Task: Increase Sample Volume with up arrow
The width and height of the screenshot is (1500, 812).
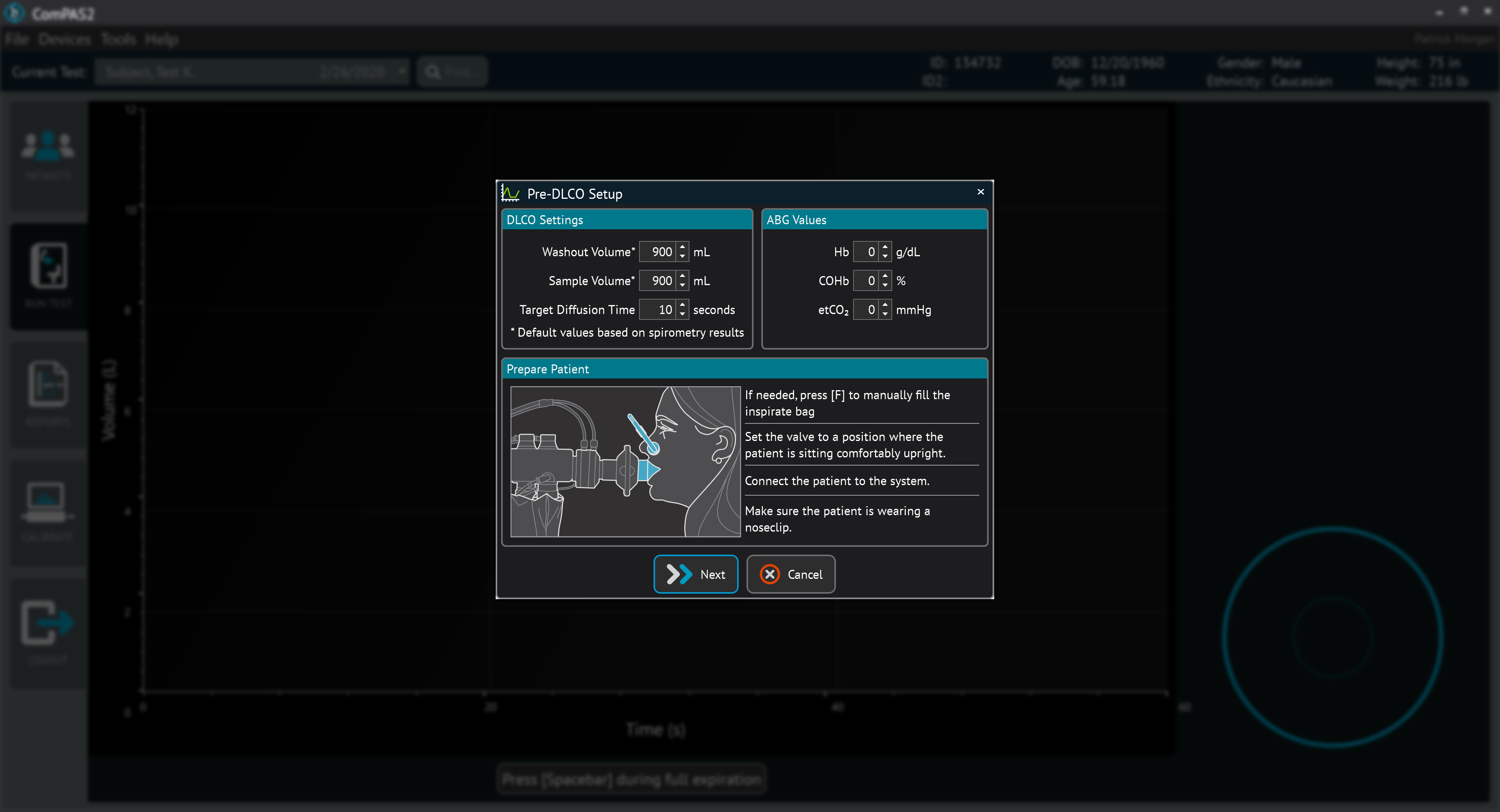Action: tap(682, 276)
